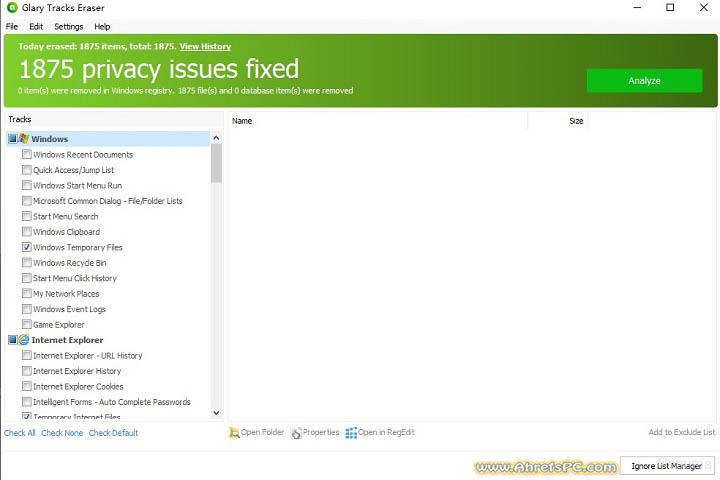The image size is (720, 480).
Task: Click the Open Folder label
Action: [x=262, y=432]
